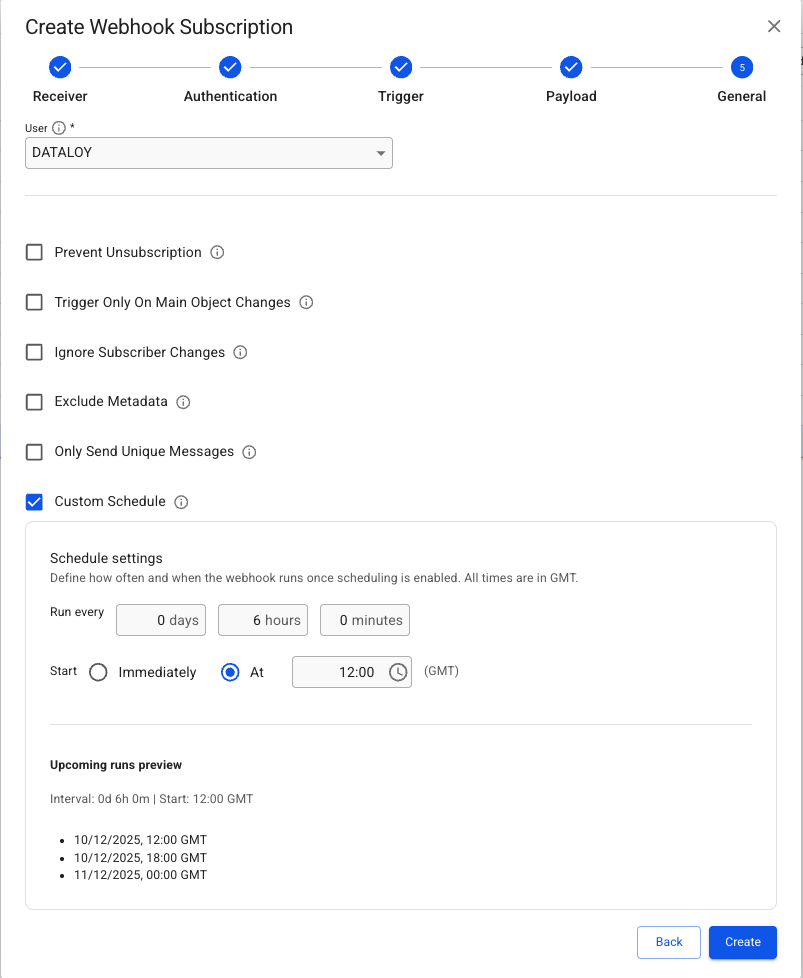Open the Authentication step

(230, 68)
